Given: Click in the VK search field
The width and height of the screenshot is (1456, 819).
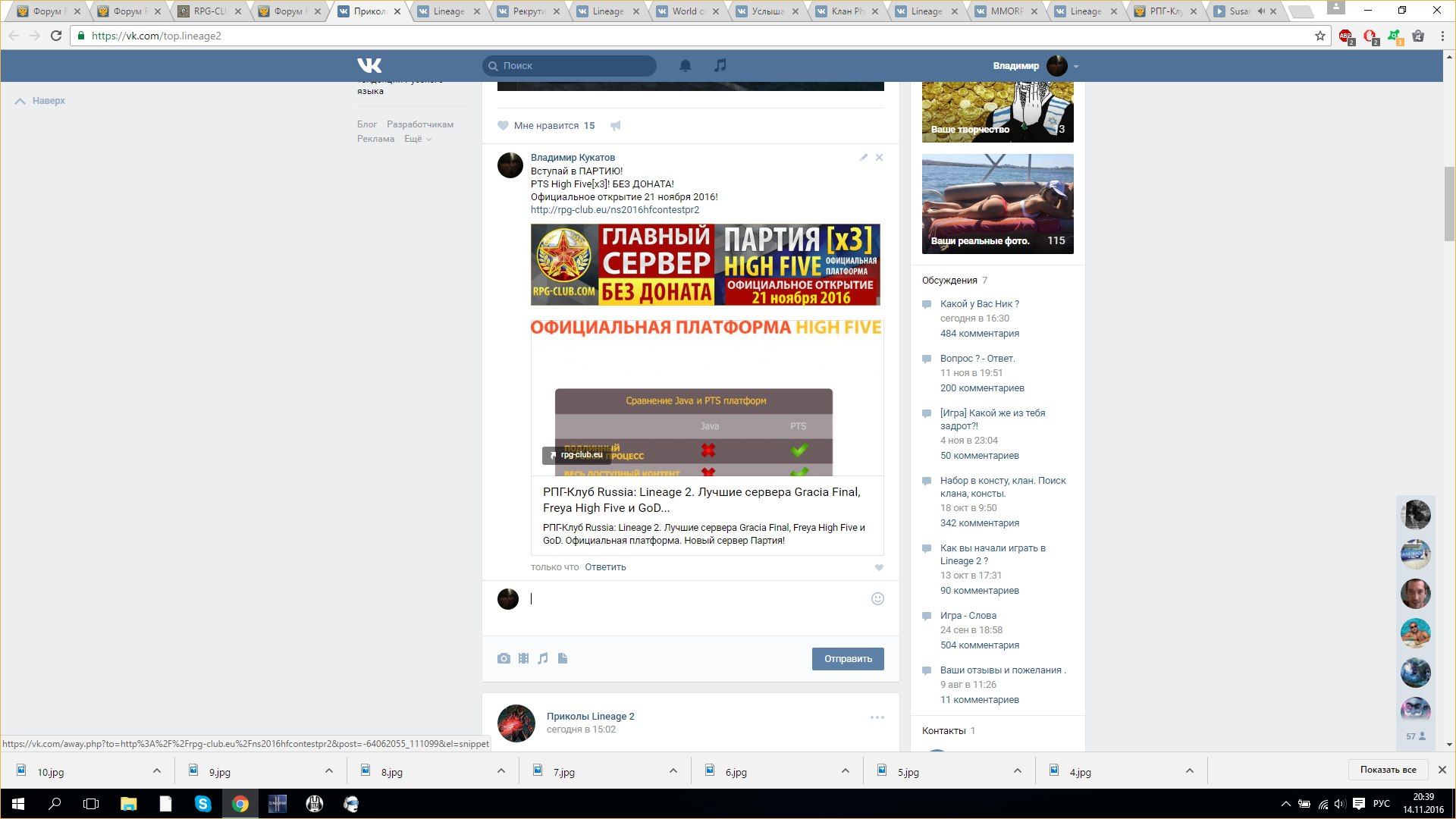Looking at the screenshot, I should click(570, 66).
